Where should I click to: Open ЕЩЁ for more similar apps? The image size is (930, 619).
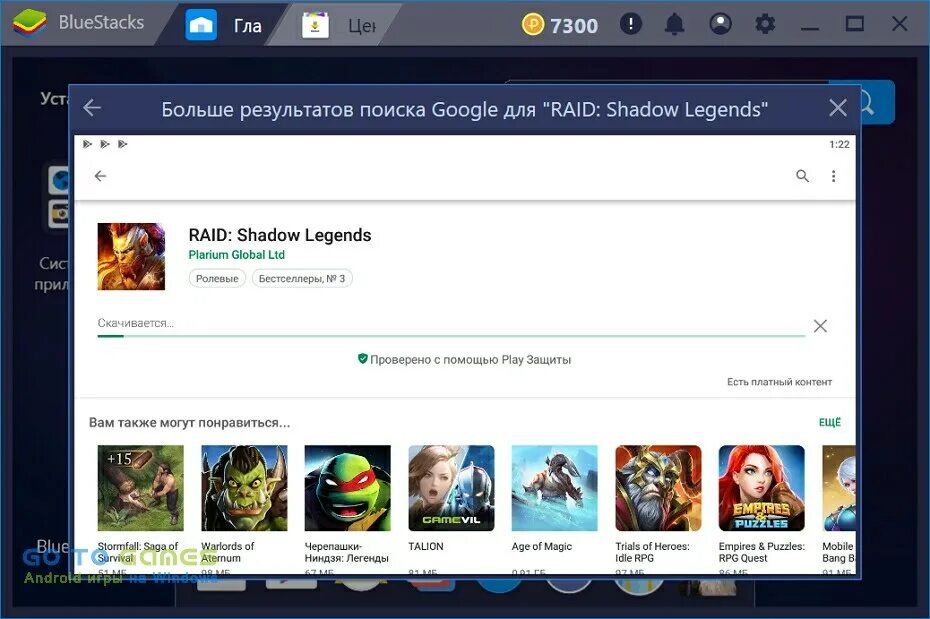pyautogui.click(x=830, y=422)
